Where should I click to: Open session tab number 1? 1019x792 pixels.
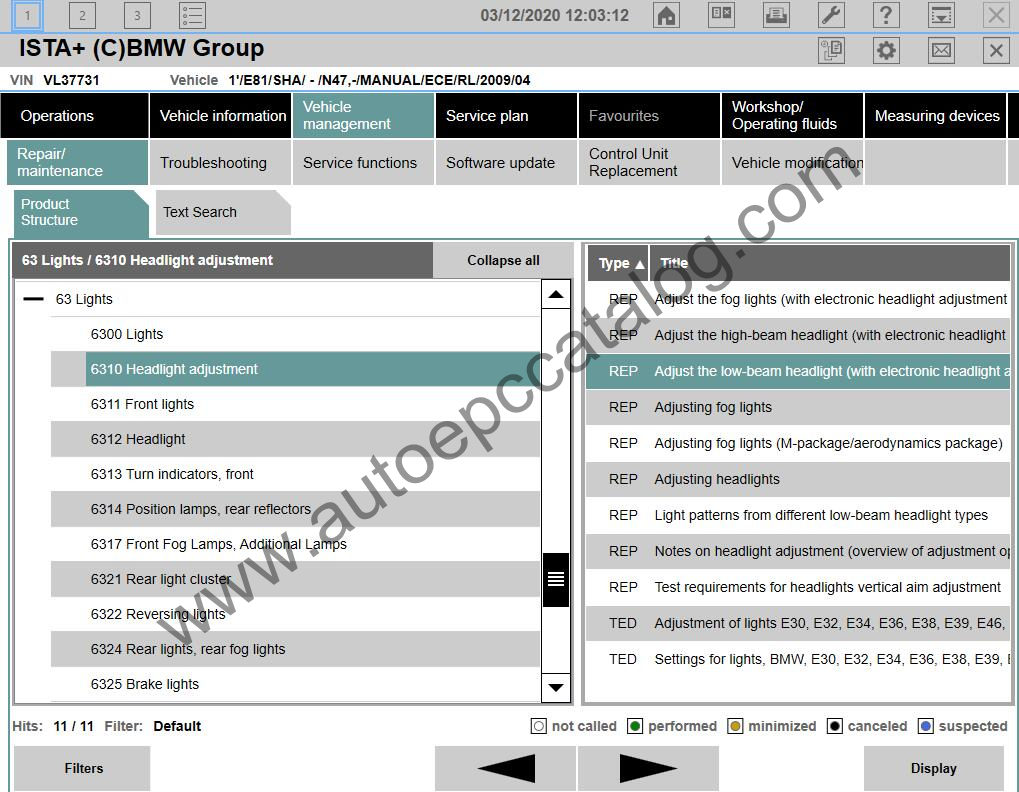(x=27, y=15)
